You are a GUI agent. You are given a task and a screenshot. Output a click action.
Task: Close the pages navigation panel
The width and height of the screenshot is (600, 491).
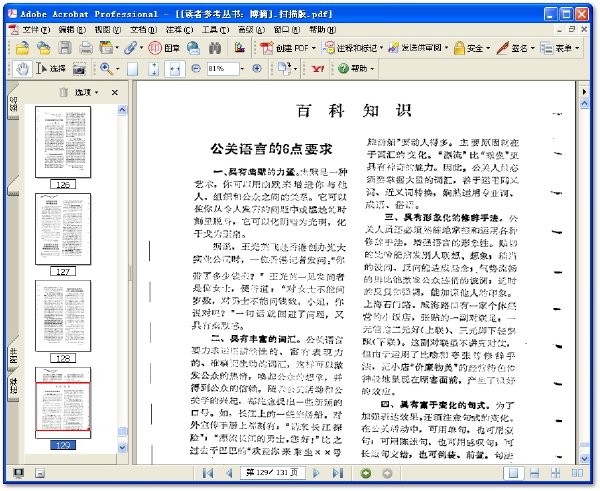(x=114, y=92)
